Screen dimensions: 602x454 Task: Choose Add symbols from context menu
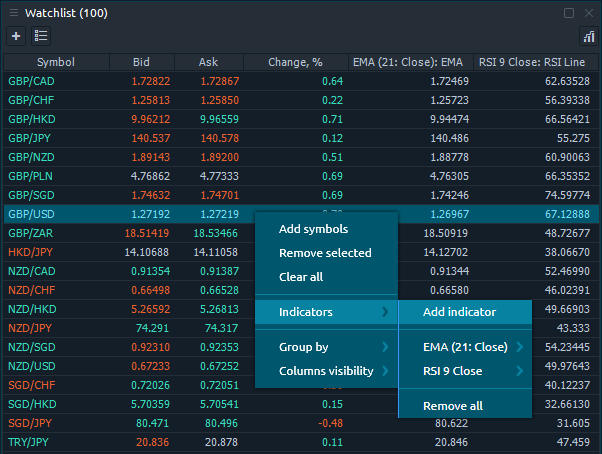pos(313,229)
